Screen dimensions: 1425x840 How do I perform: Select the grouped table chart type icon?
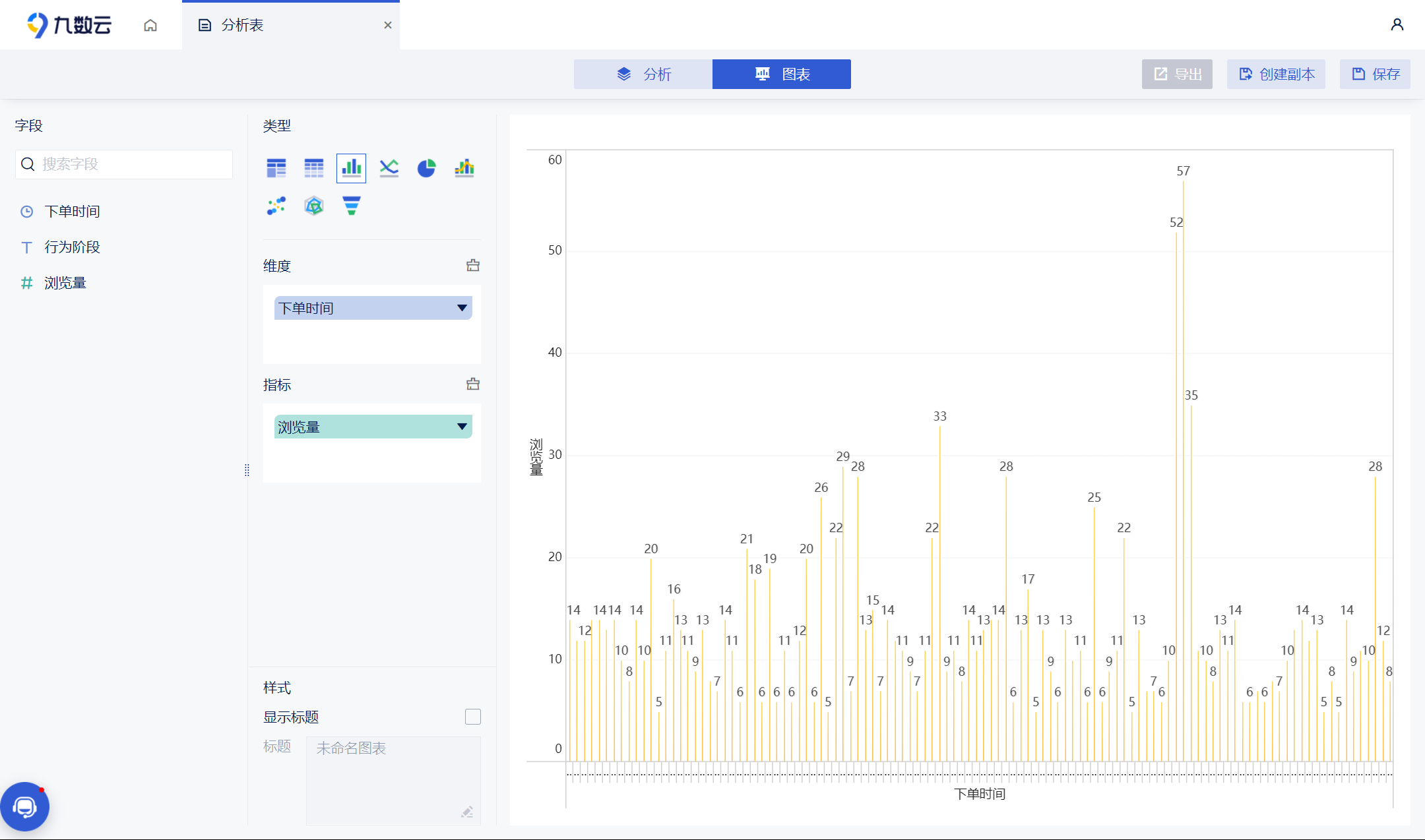click(276, 168)
